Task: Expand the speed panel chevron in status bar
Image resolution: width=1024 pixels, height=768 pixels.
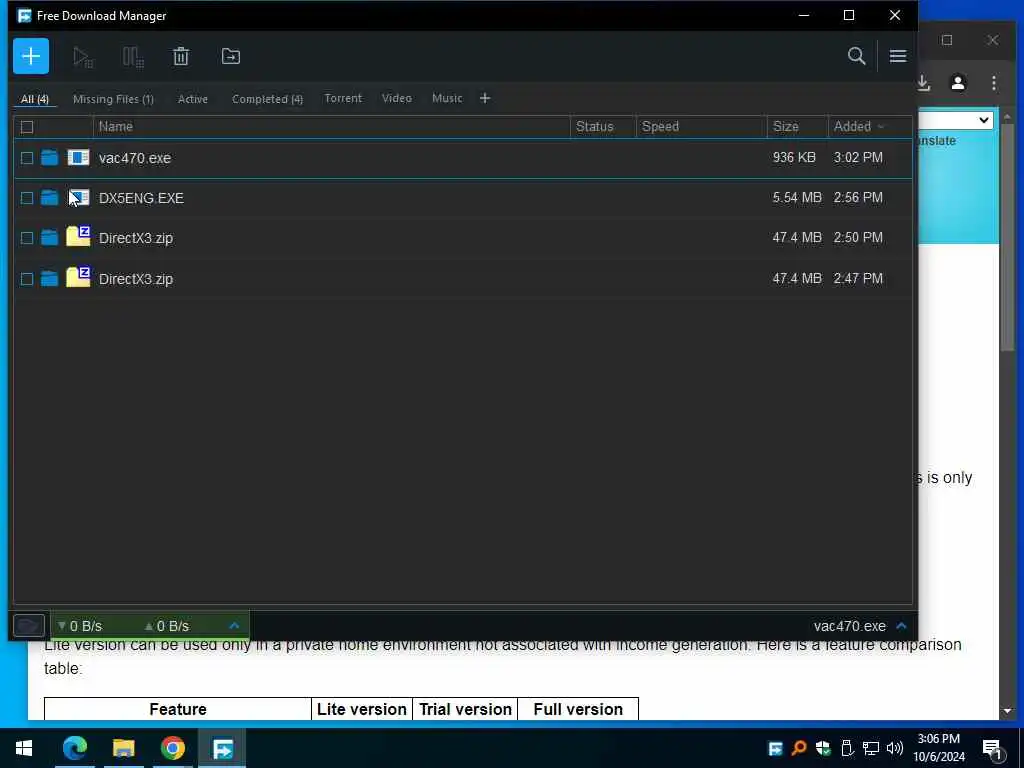Action: click(x=234, y=626)
